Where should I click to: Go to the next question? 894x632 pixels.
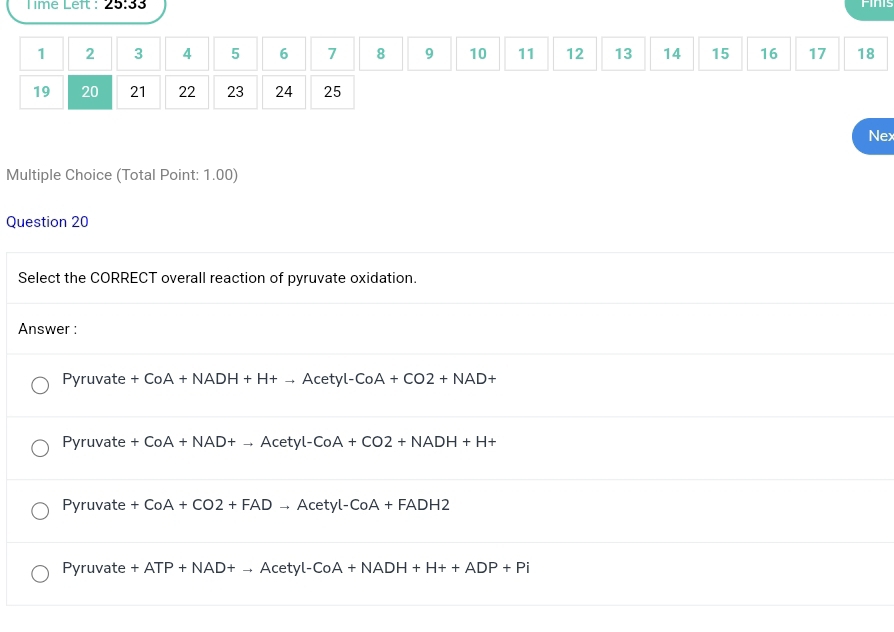(876, 136)
